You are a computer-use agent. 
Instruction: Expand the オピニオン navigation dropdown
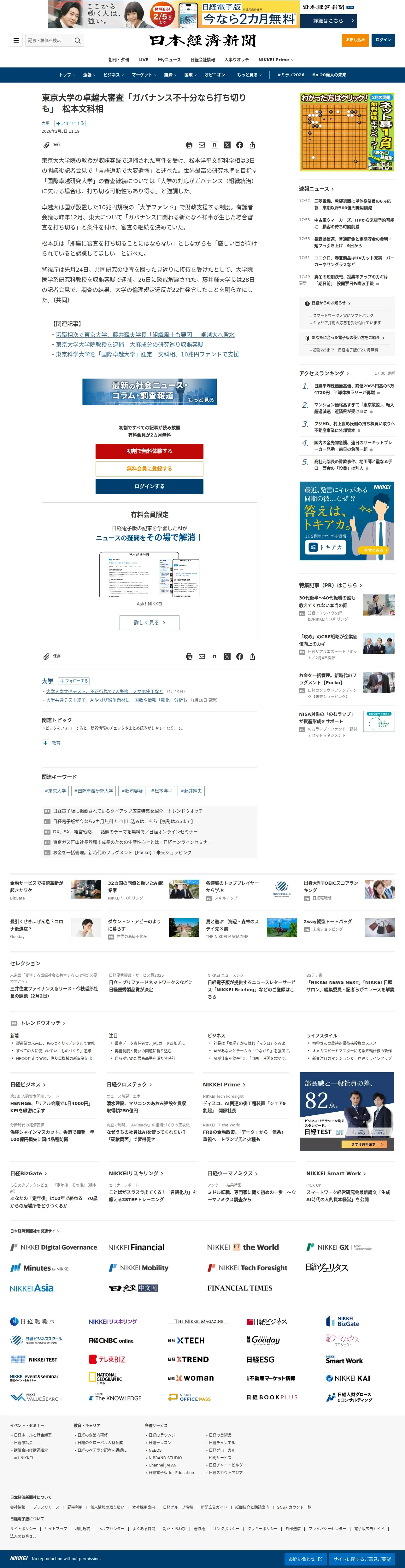(217, 75)
